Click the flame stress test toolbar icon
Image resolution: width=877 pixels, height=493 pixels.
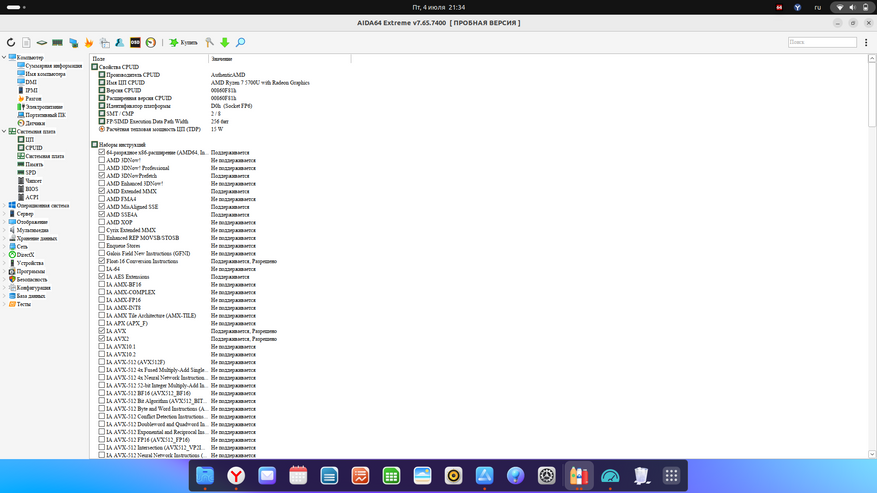pyautogui.click(x=89, y=43)
